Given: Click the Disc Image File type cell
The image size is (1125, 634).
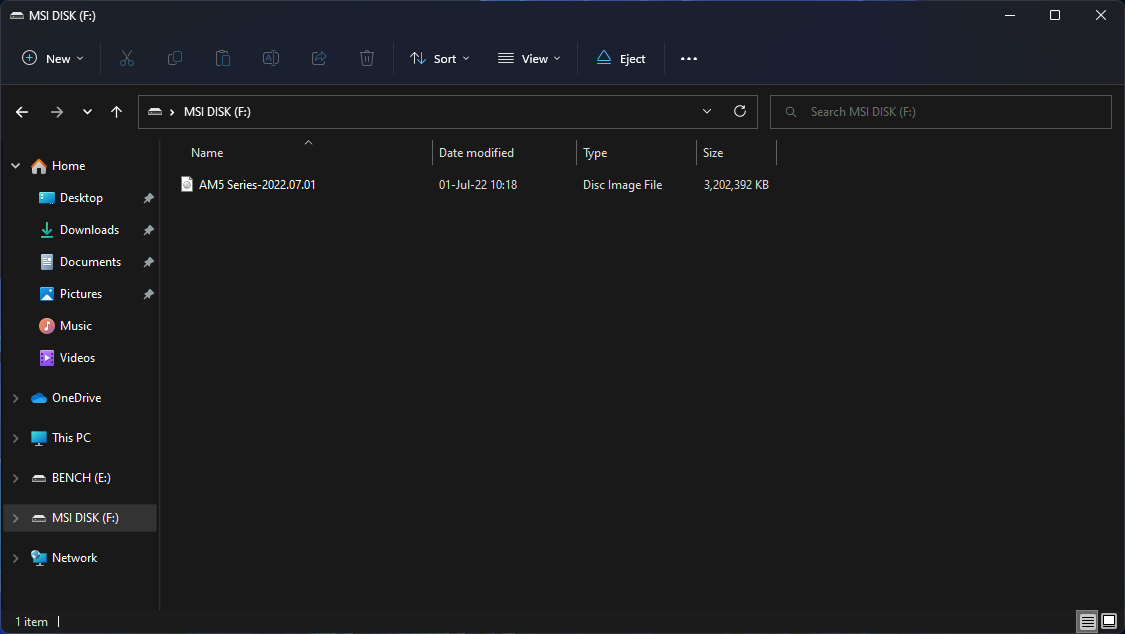Looking at the screenshot, I should click(622, 184).
